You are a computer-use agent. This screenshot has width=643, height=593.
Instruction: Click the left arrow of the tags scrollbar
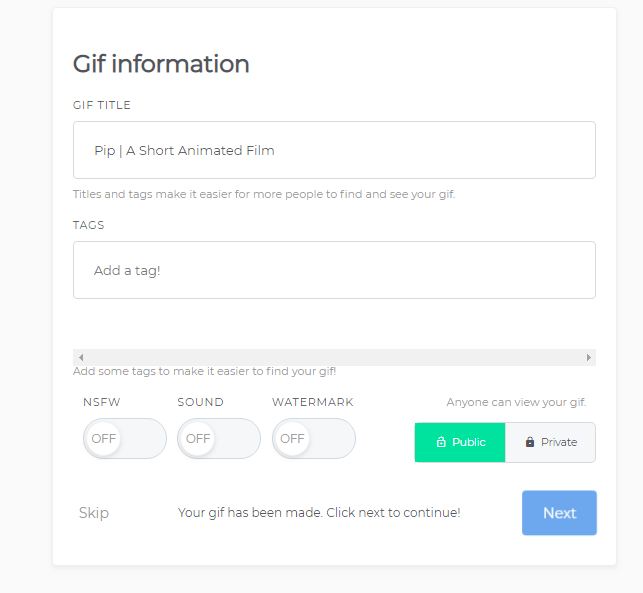[x=81, y=357]
